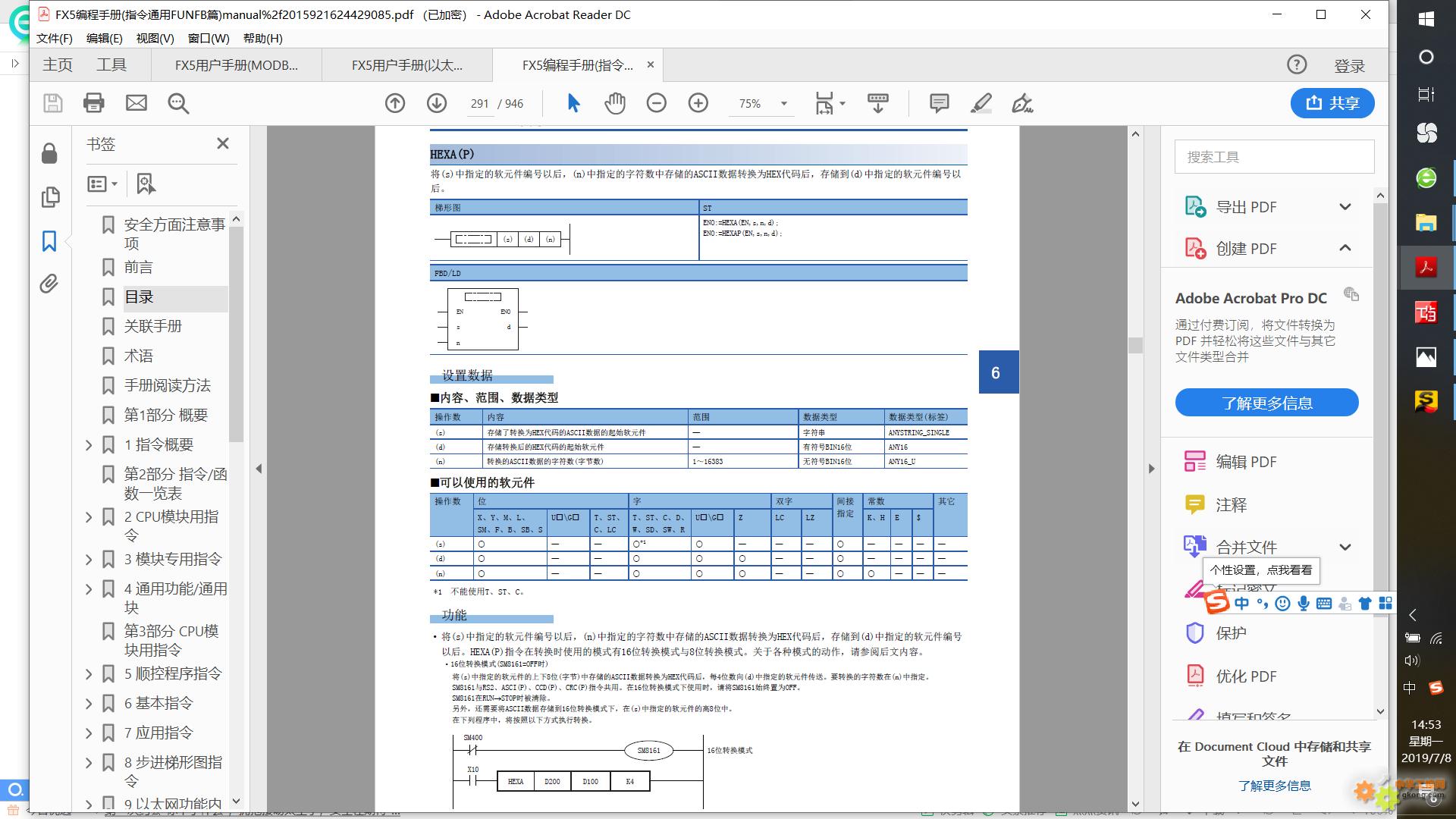Collapse the left navigation pane arrow

click(259, 469)
